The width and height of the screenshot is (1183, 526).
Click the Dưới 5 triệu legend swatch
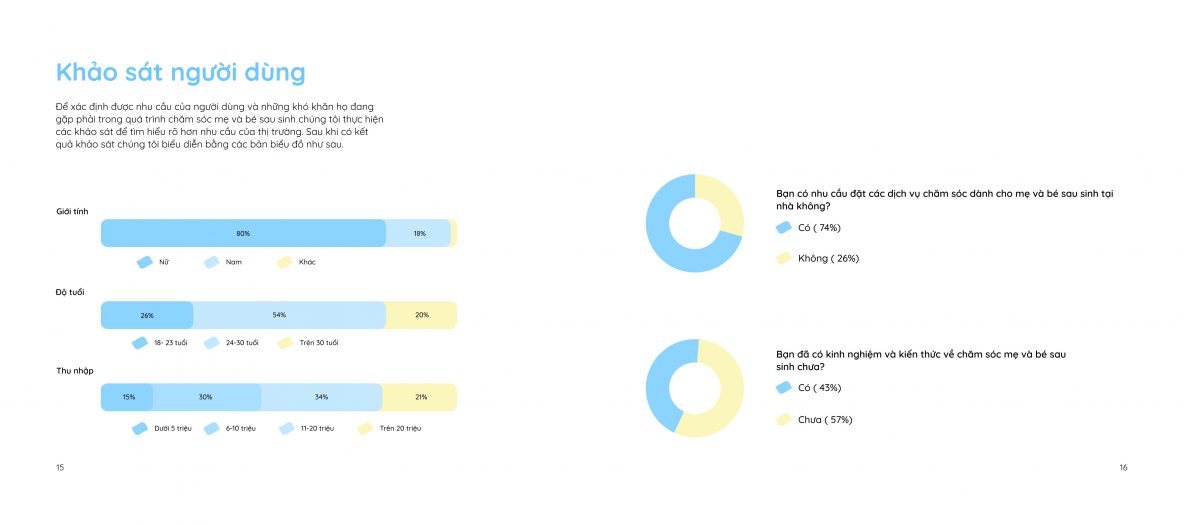click(140, 429)
